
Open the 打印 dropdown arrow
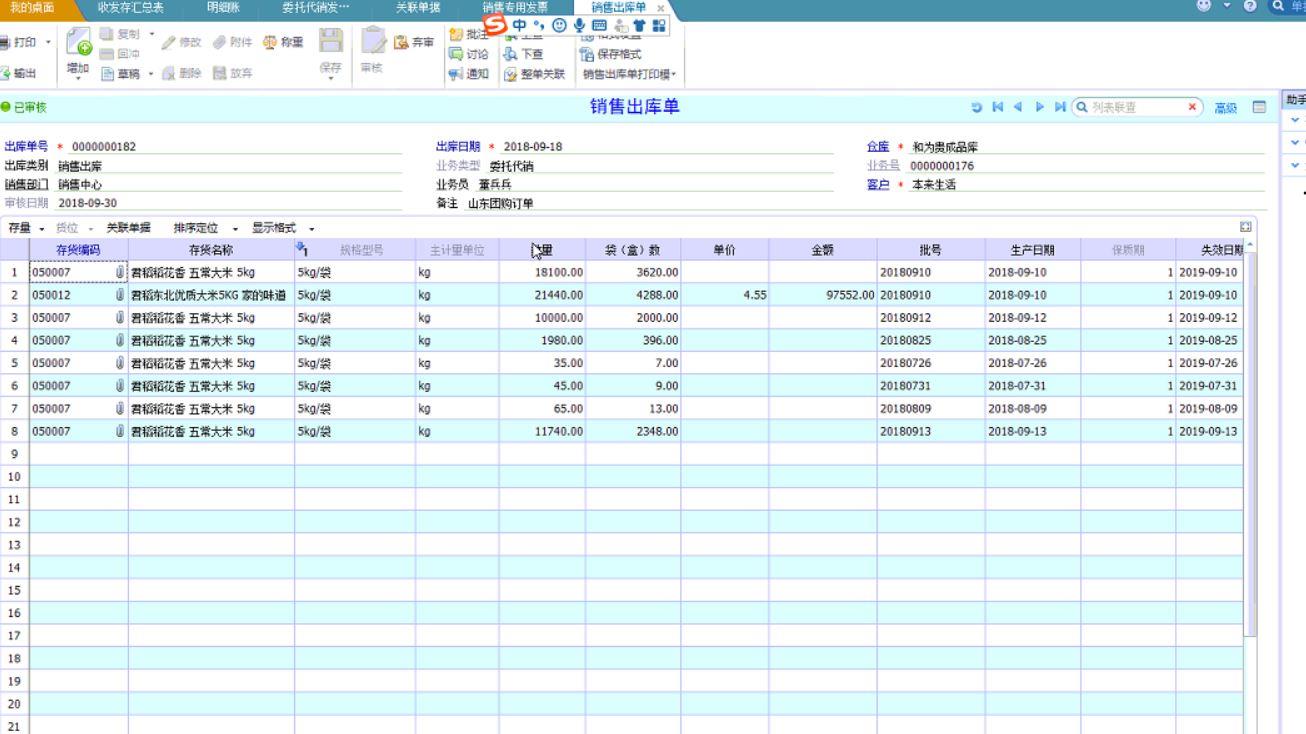(50, 42)
